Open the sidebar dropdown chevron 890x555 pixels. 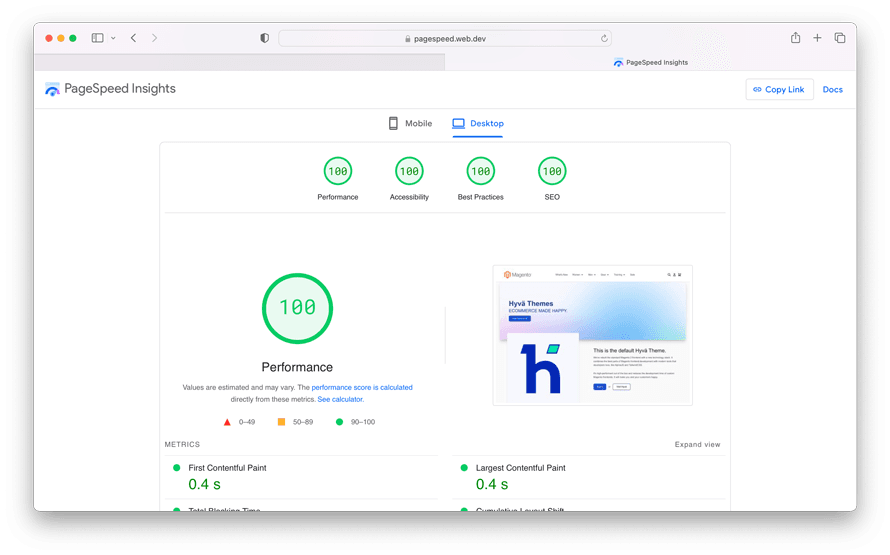pos(113,38)
